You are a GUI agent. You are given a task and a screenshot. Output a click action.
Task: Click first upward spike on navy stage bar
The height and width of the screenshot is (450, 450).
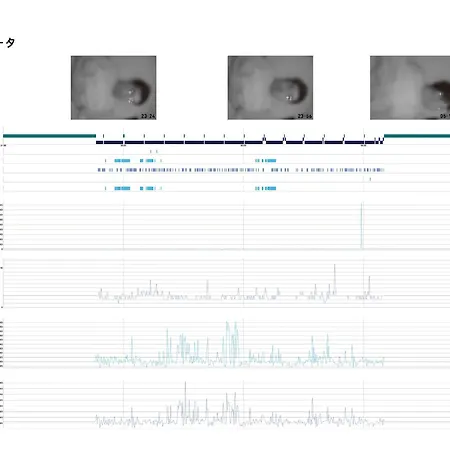(264, 138)
